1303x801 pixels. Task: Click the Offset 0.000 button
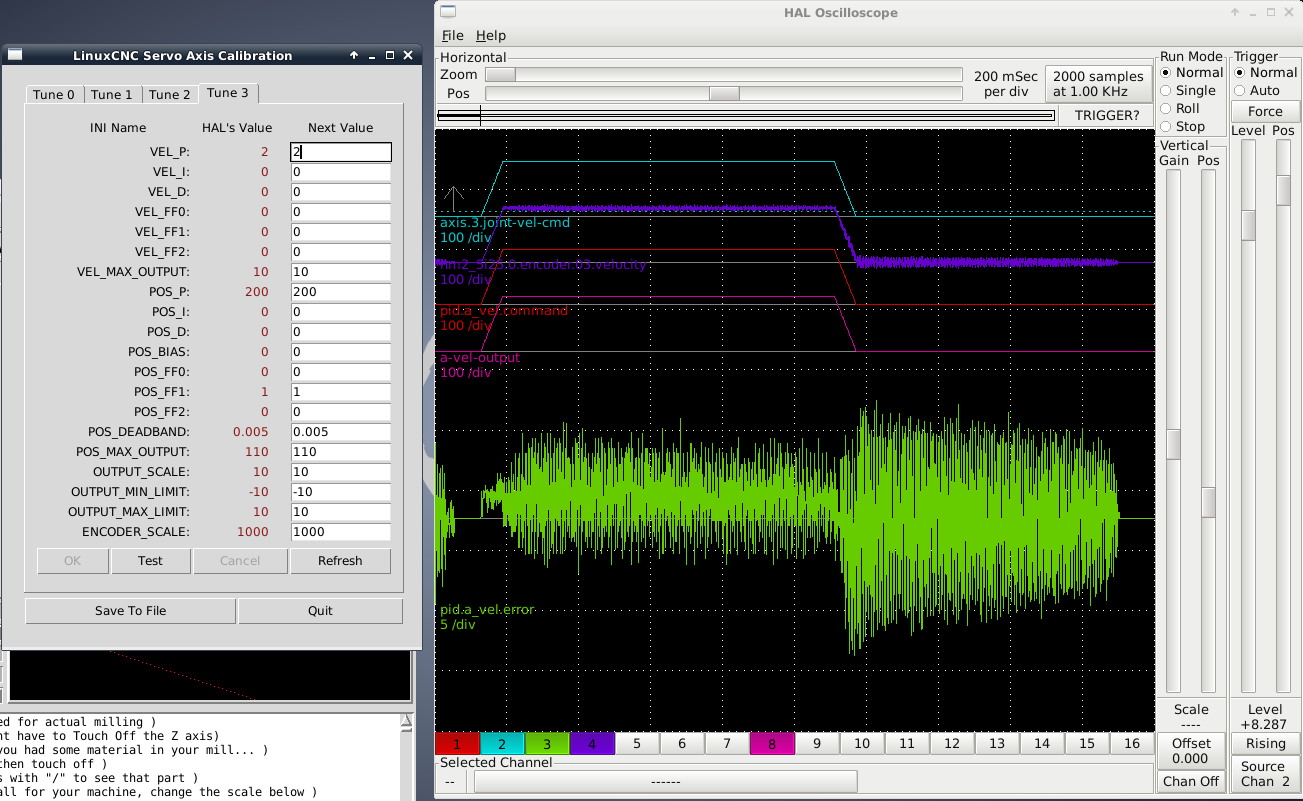1191,751
